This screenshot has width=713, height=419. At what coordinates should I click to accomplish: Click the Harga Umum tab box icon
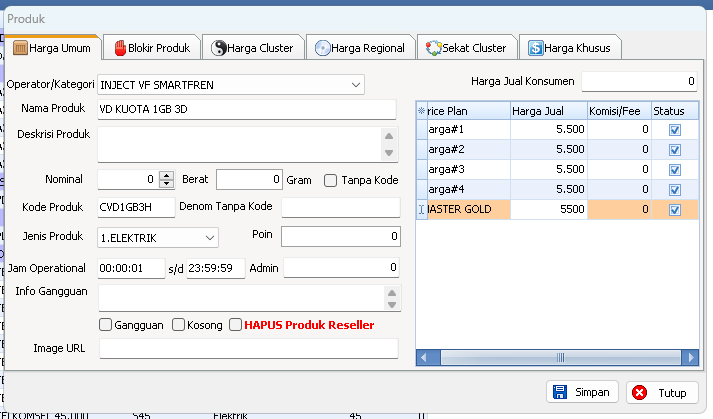tap(20, 48)
